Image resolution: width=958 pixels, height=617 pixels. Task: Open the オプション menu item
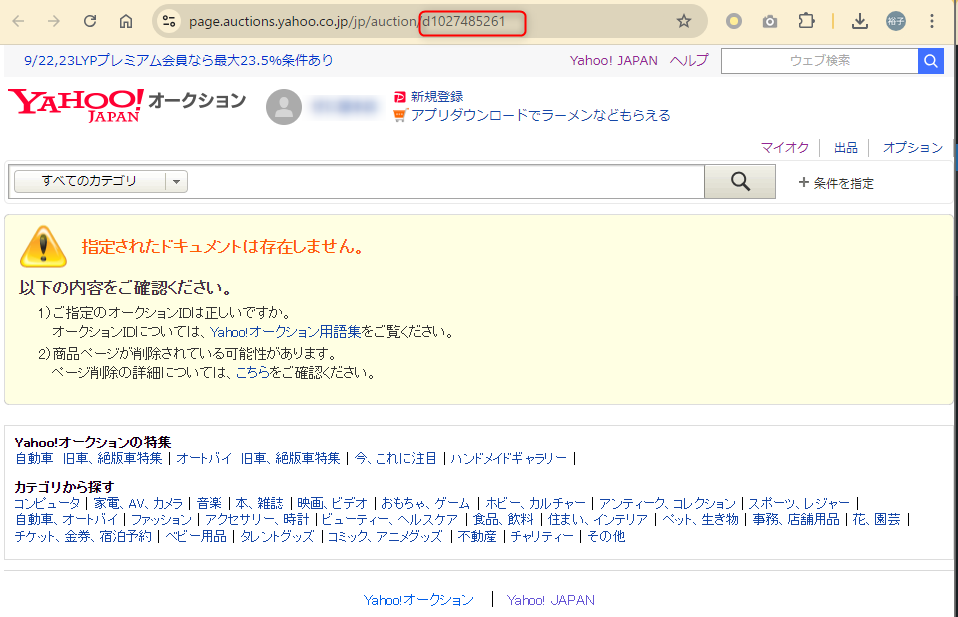click(913, 147)
